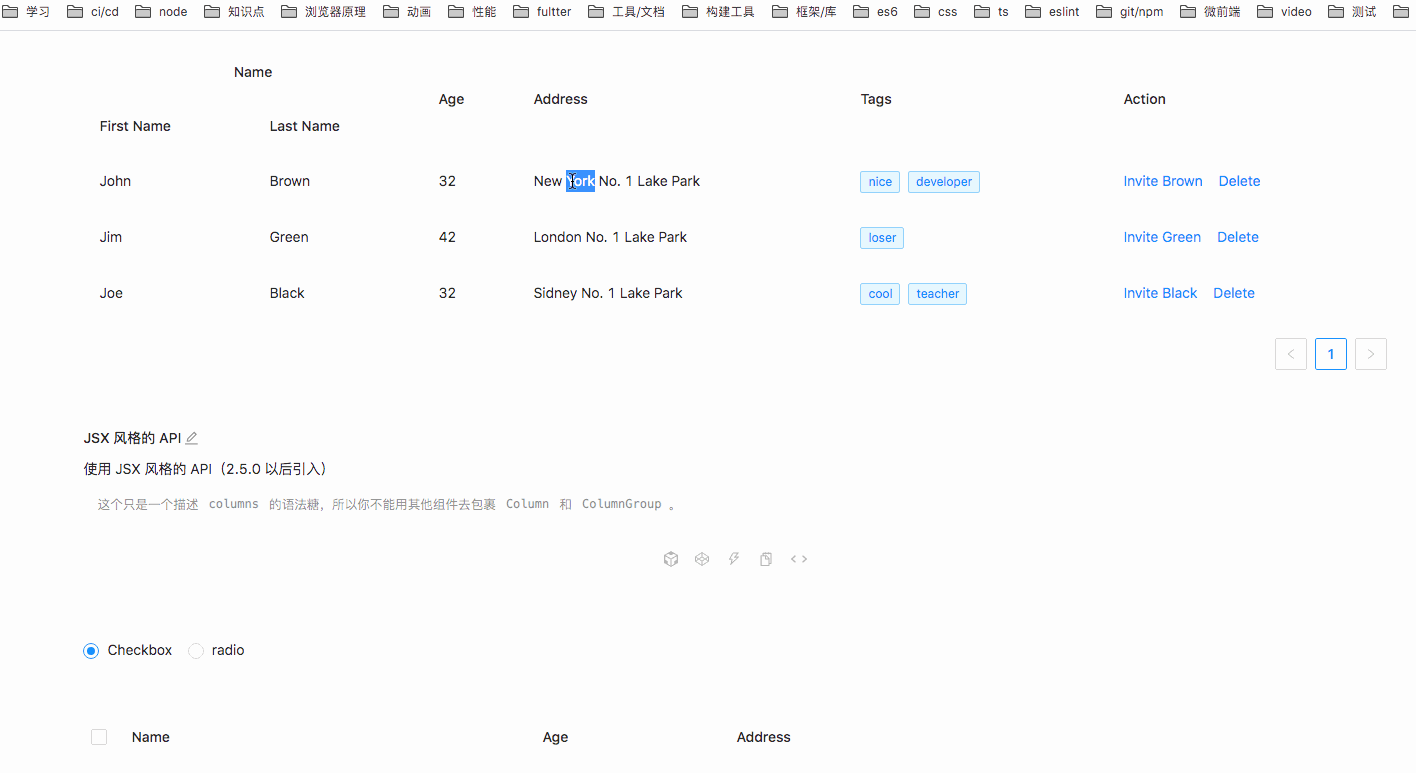Delete the Jim Green row

point(1237,237)
